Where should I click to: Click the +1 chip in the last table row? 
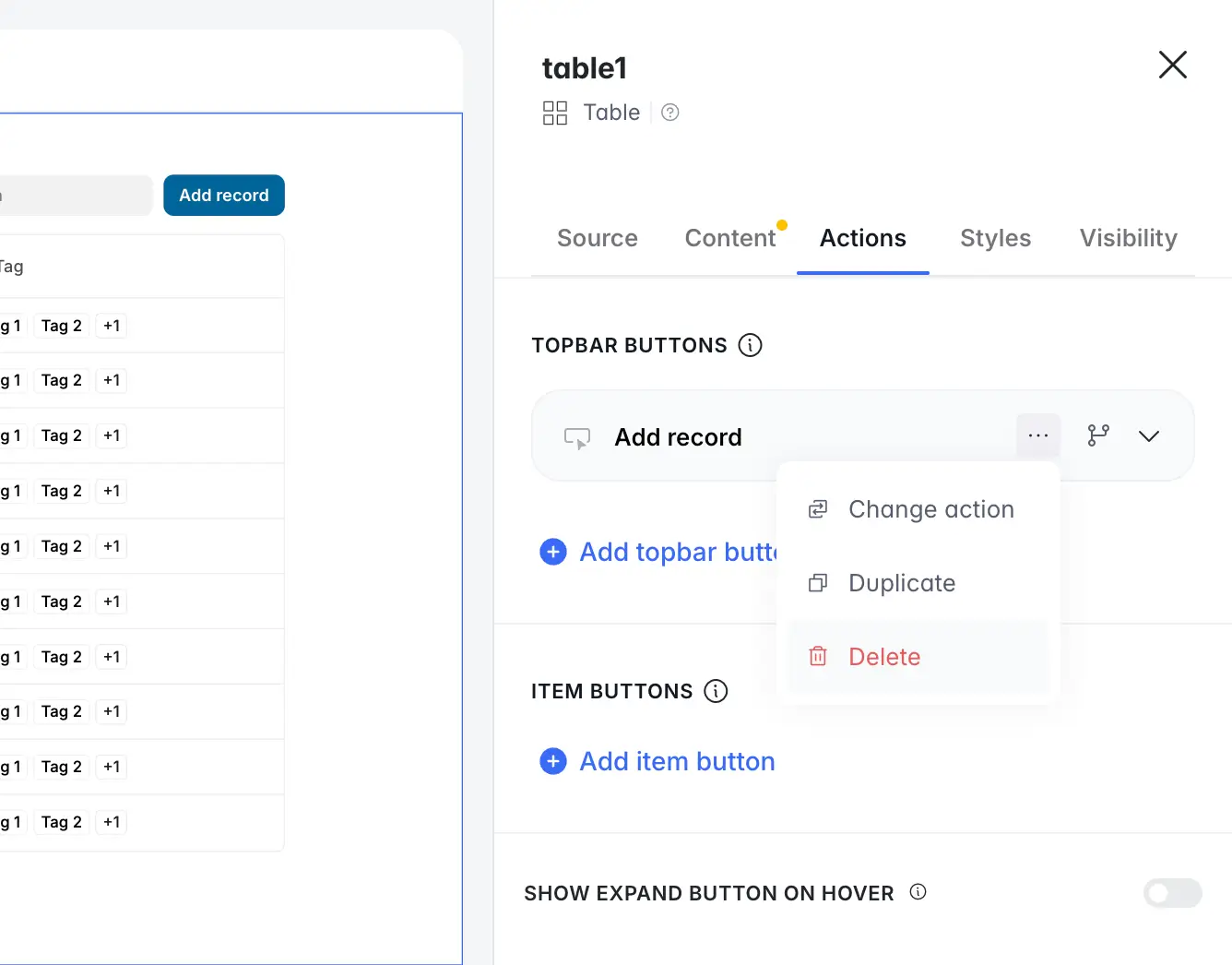(x=112, y=822)
